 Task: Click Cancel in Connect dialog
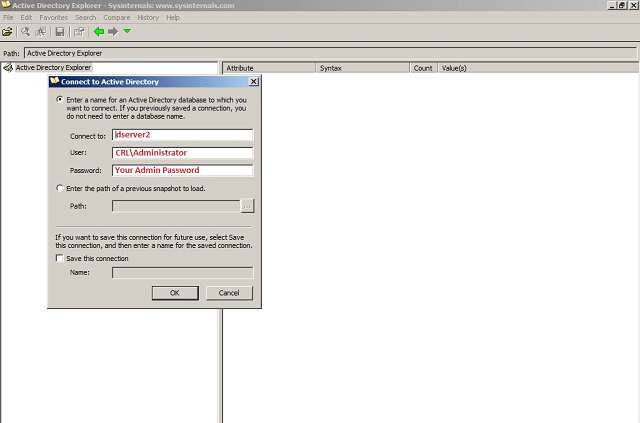click(x=229, y=293)
